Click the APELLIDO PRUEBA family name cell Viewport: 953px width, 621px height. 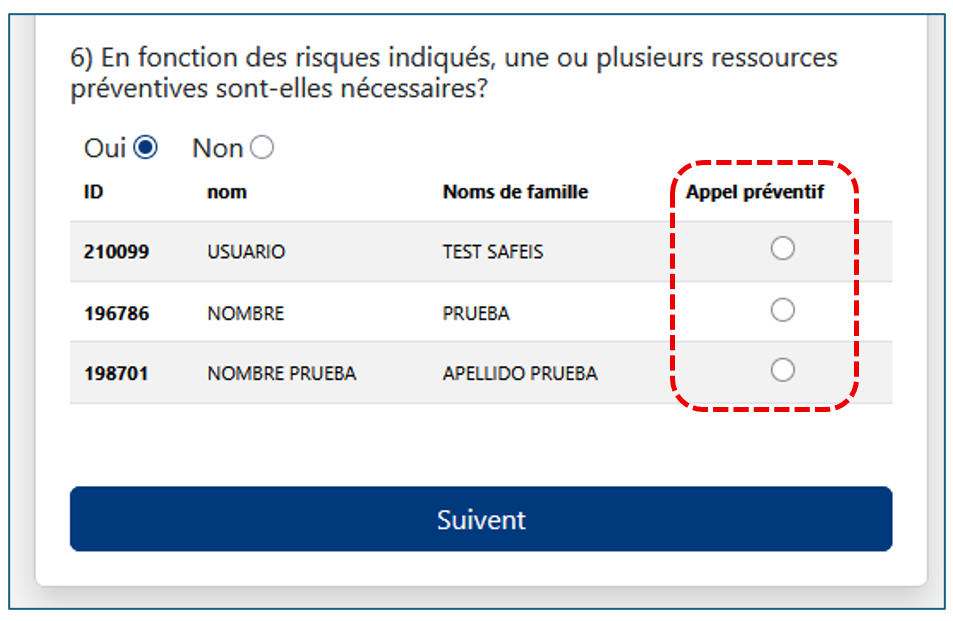(520, 374)
